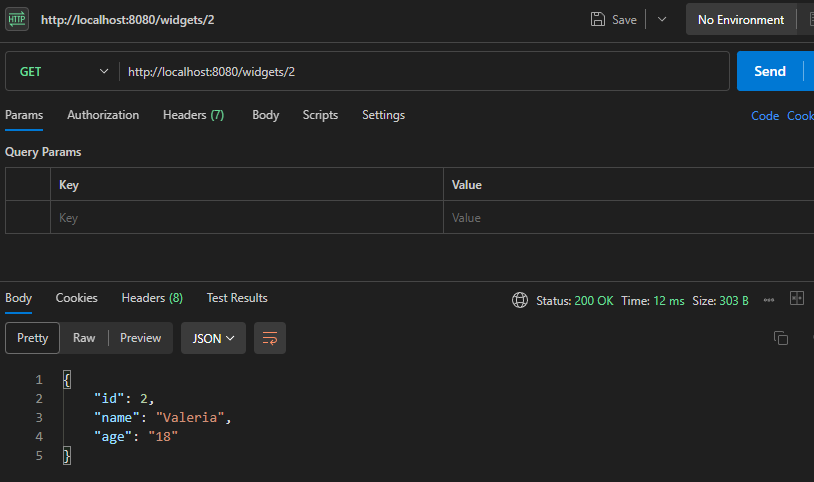814x482 pixels.
Task: Select the Pretty response view
Action: [x=33, y=338]
